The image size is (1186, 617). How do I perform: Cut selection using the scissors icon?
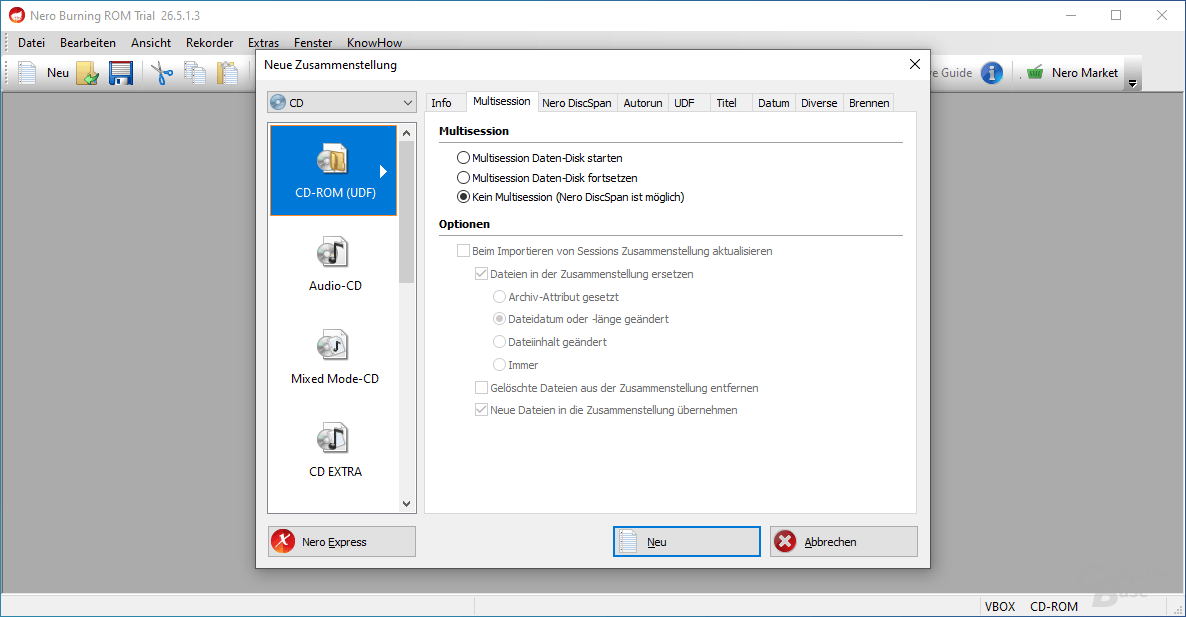coord(160,72)
